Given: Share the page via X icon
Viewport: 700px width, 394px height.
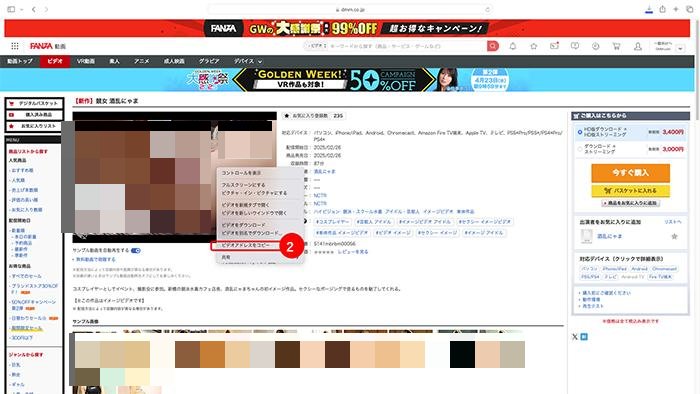Looking at the screenshot, I should pos(575,337).
